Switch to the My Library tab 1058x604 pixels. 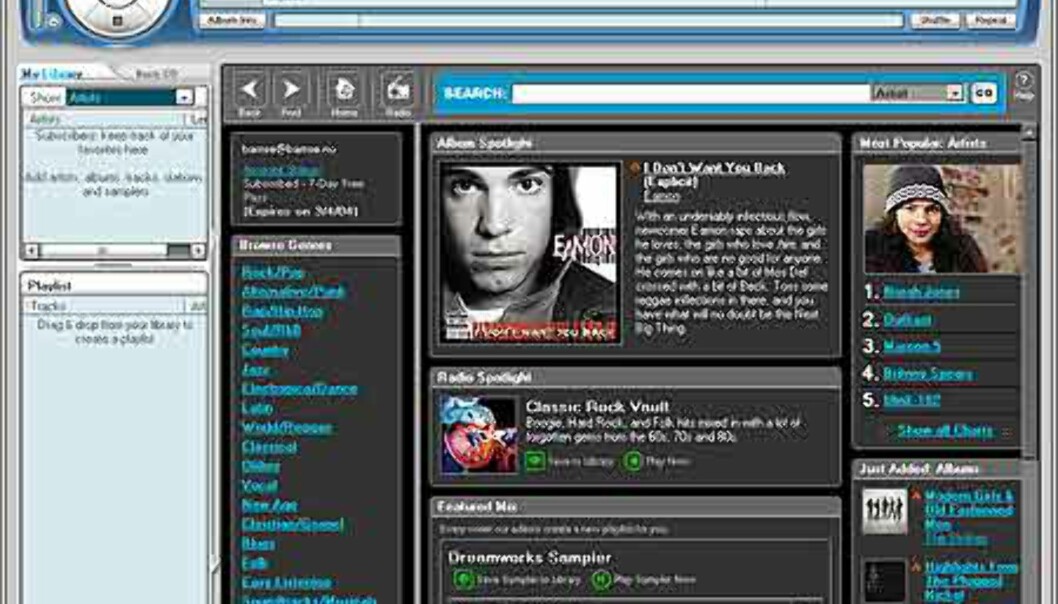52,74
